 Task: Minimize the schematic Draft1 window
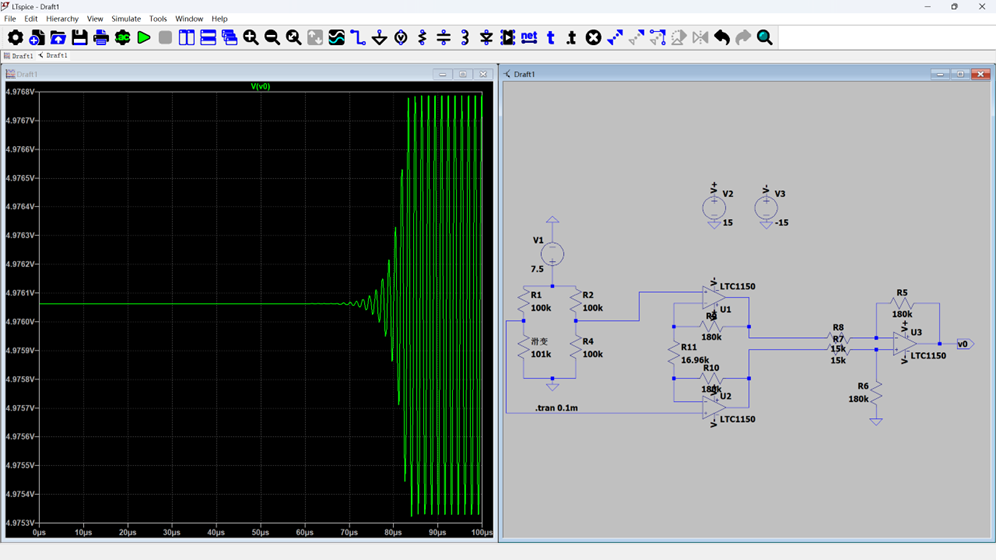[940, 74]
